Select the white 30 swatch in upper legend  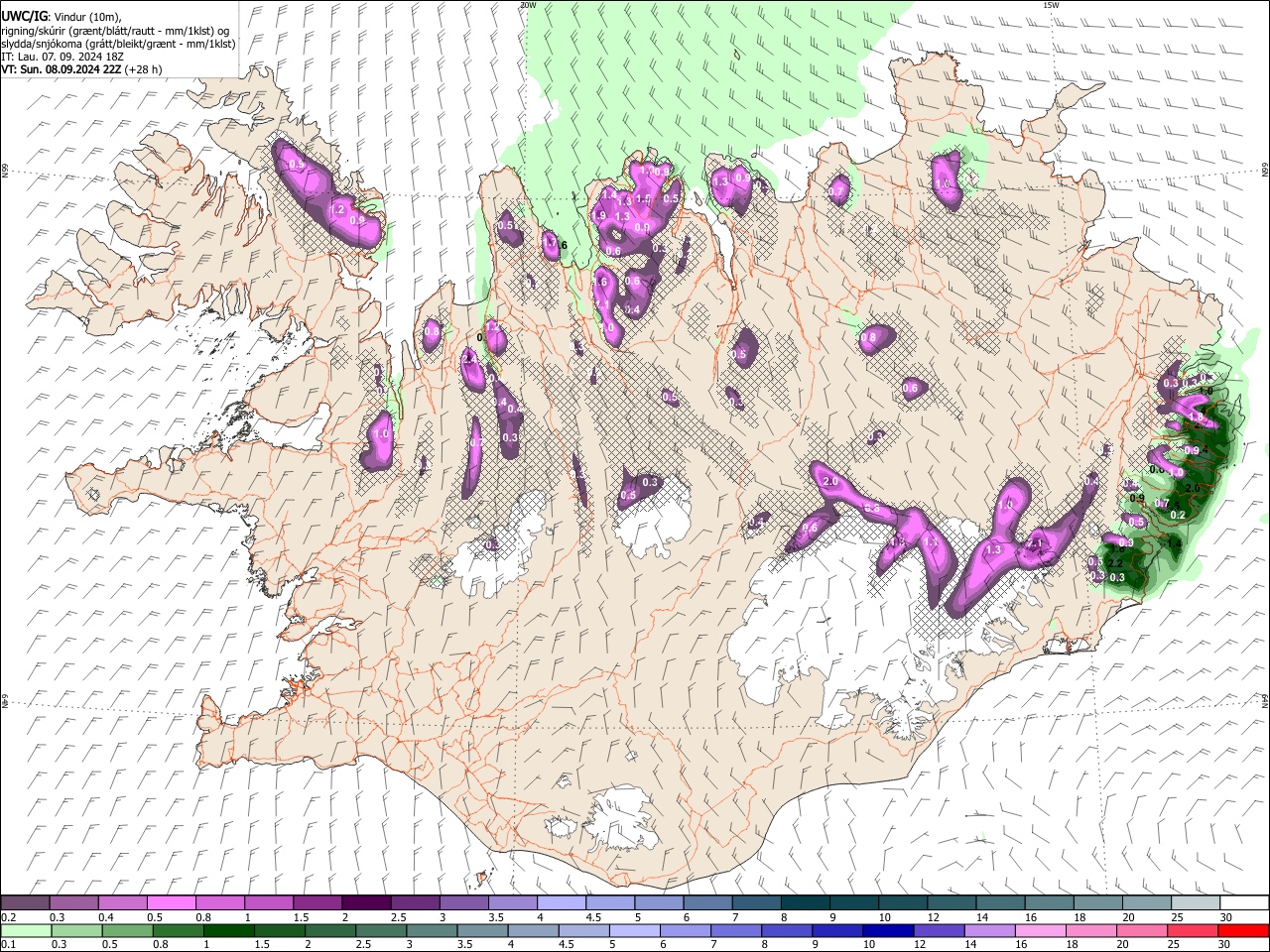coord(1244,902)
